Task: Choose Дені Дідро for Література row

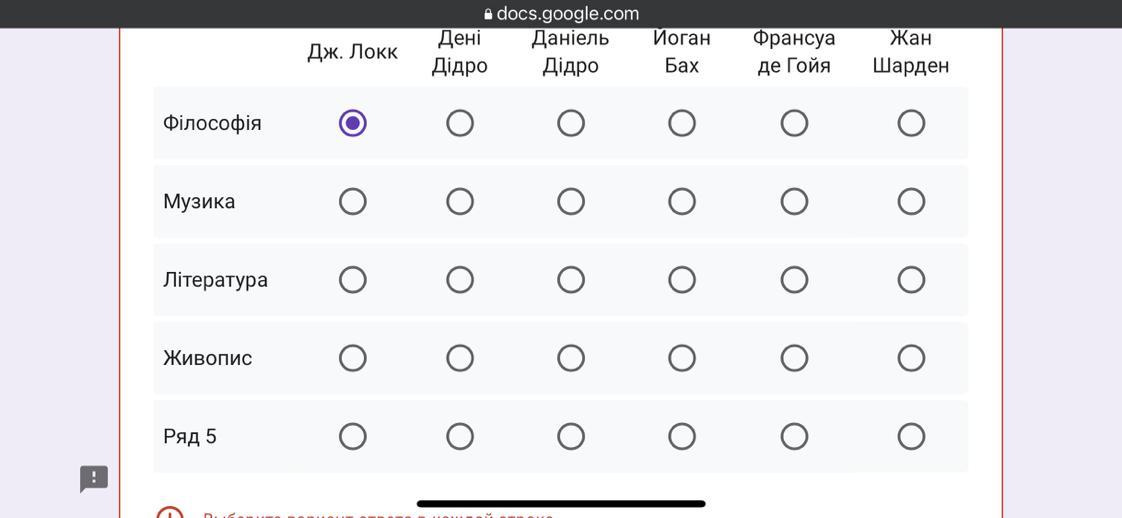Action: coord(460,280)
